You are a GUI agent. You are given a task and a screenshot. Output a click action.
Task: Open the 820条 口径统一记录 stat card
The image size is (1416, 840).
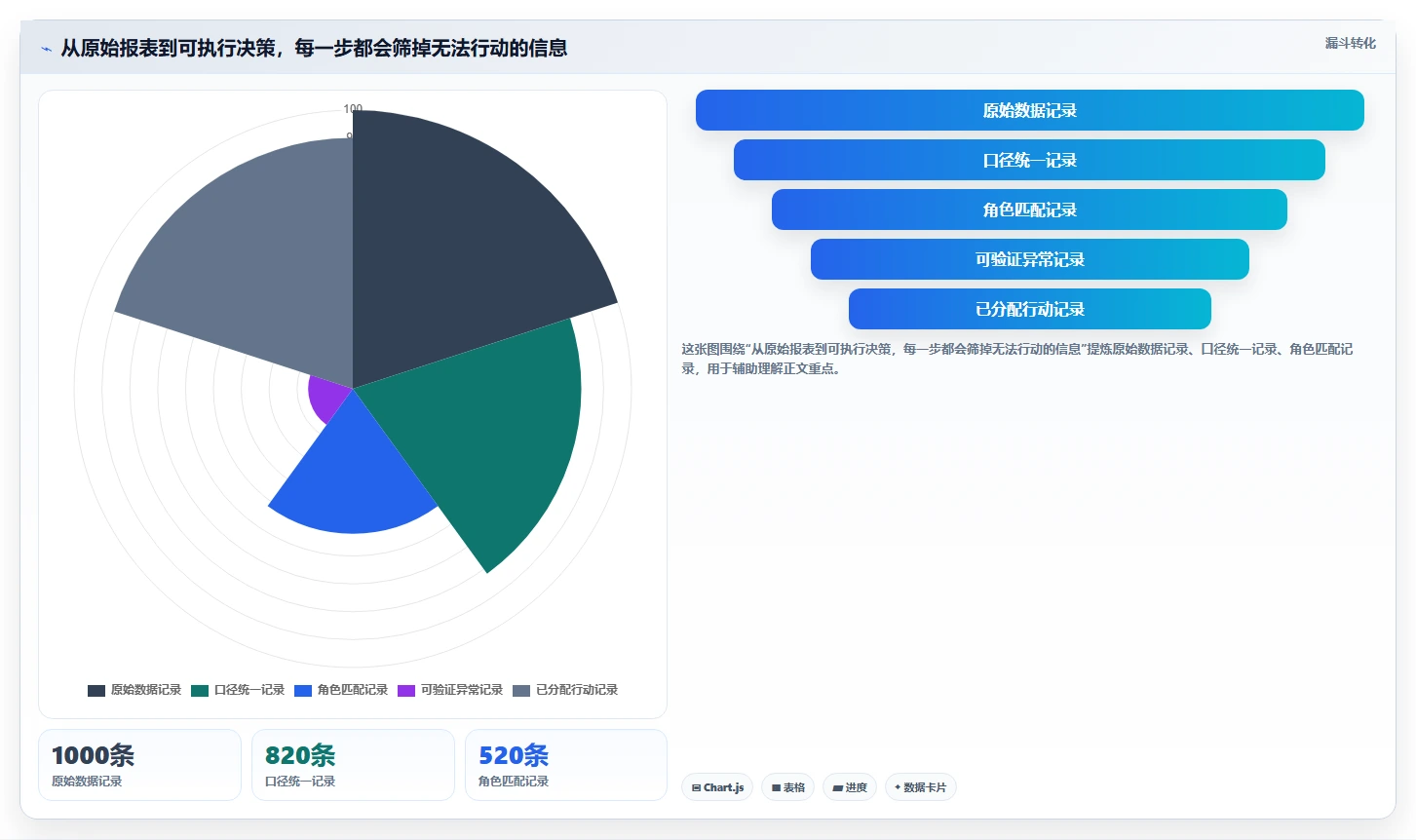[353, 765]
